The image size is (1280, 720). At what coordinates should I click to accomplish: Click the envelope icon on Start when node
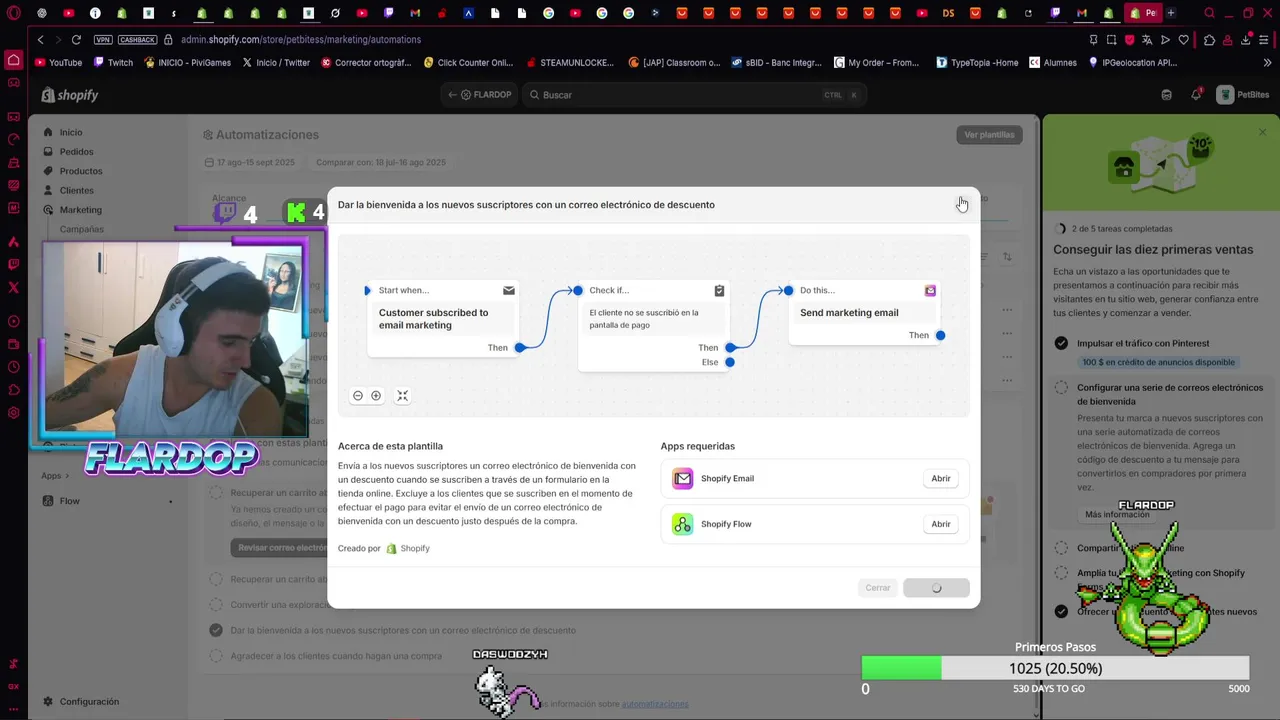pyautogui.click(x=509, y=290)
